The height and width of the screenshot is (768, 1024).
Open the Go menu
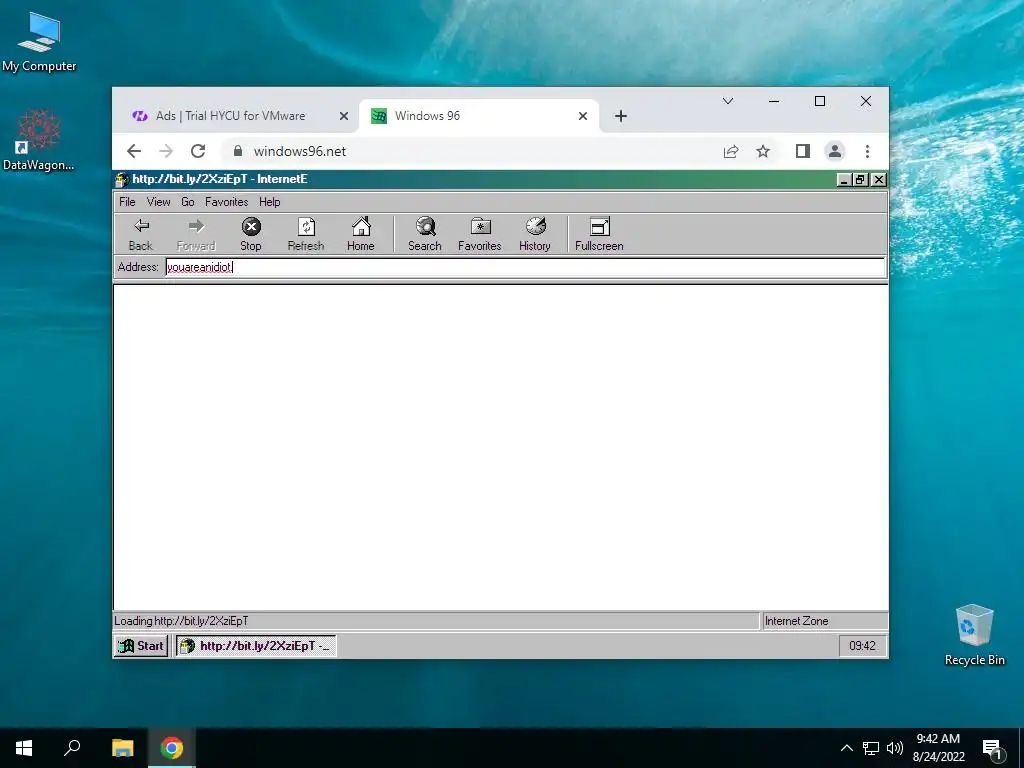pos(187,202)
